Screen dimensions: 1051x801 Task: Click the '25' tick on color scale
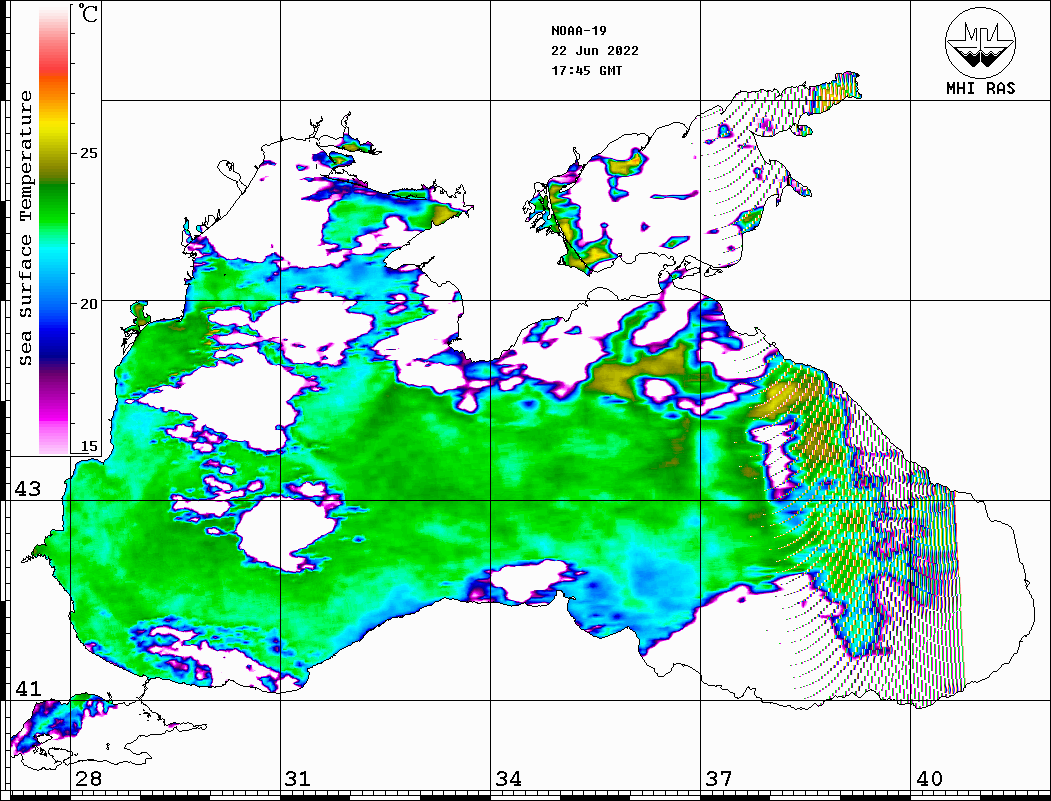(x=88, y=153)
